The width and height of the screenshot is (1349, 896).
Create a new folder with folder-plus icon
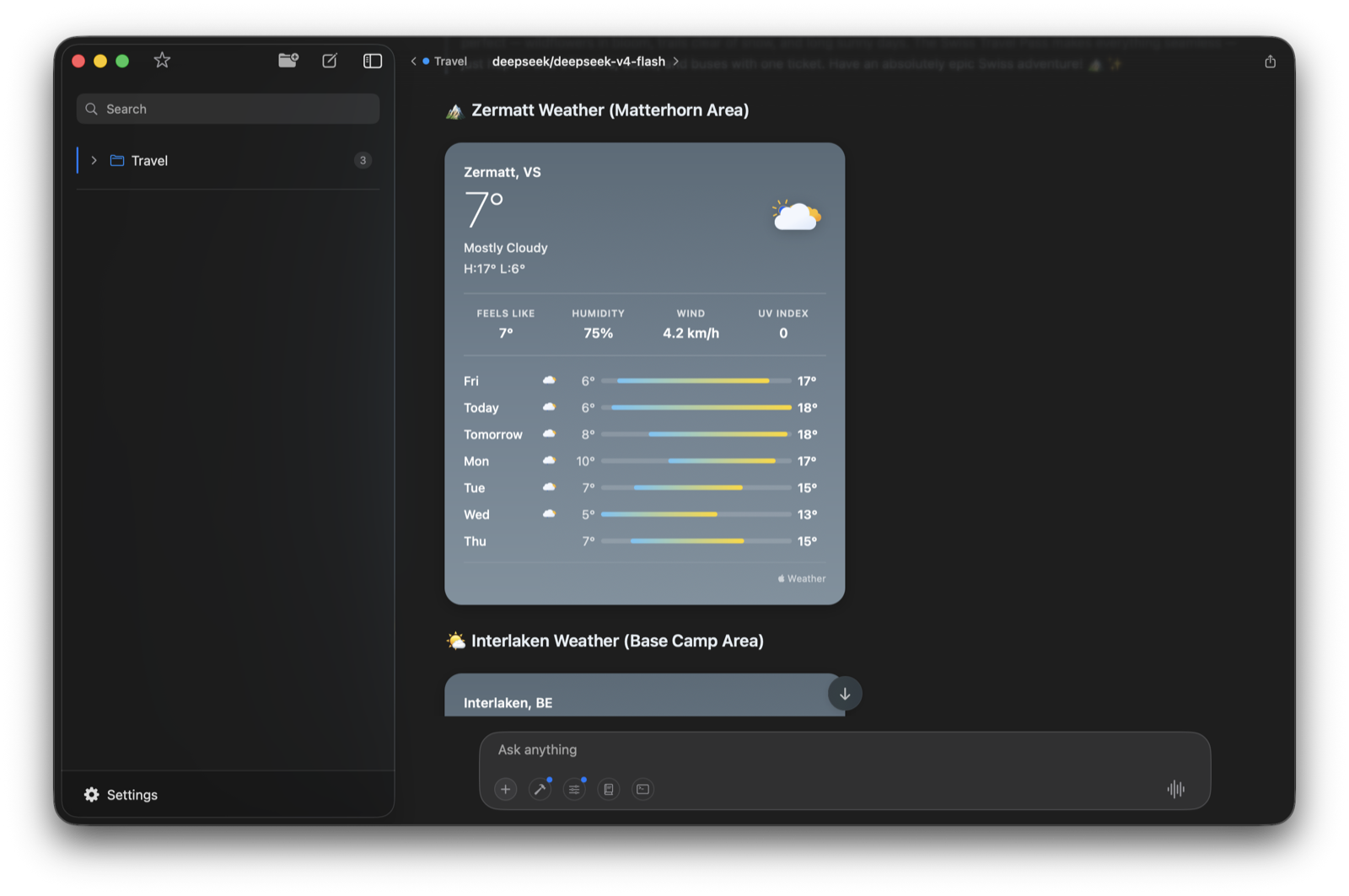click(x=288, y=60)
